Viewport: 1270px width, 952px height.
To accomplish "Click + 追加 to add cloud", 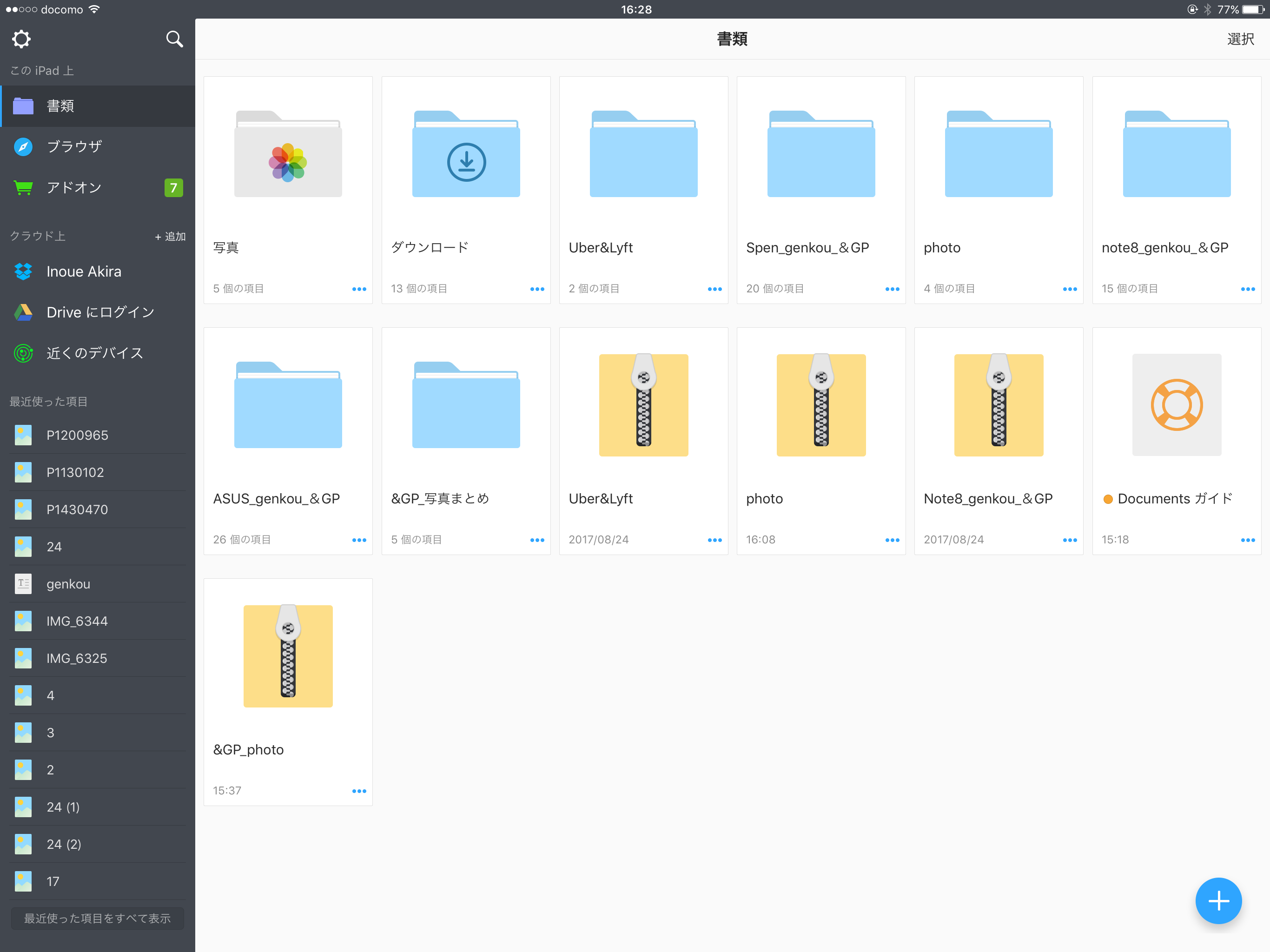I will (x=170, y=237).
